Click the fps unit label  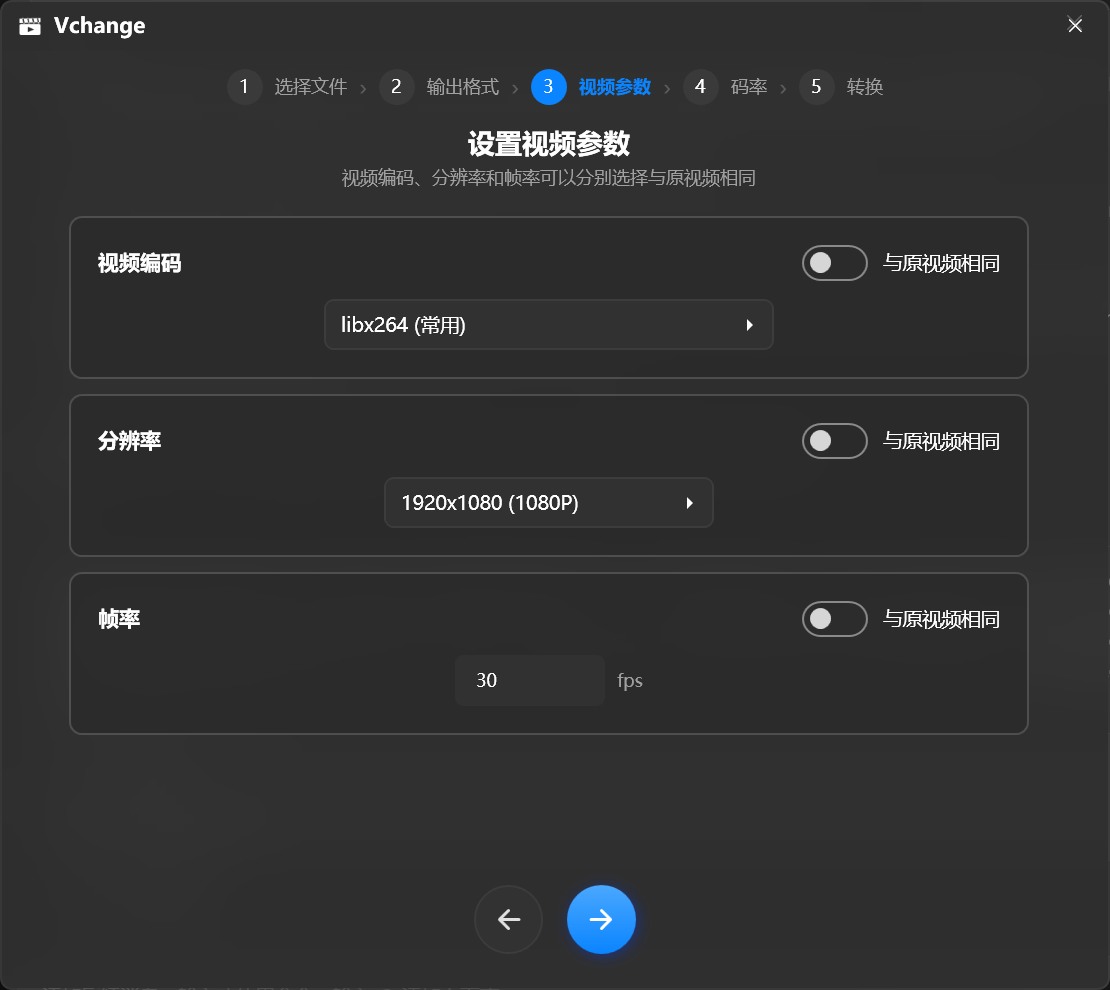coord(630,681)
